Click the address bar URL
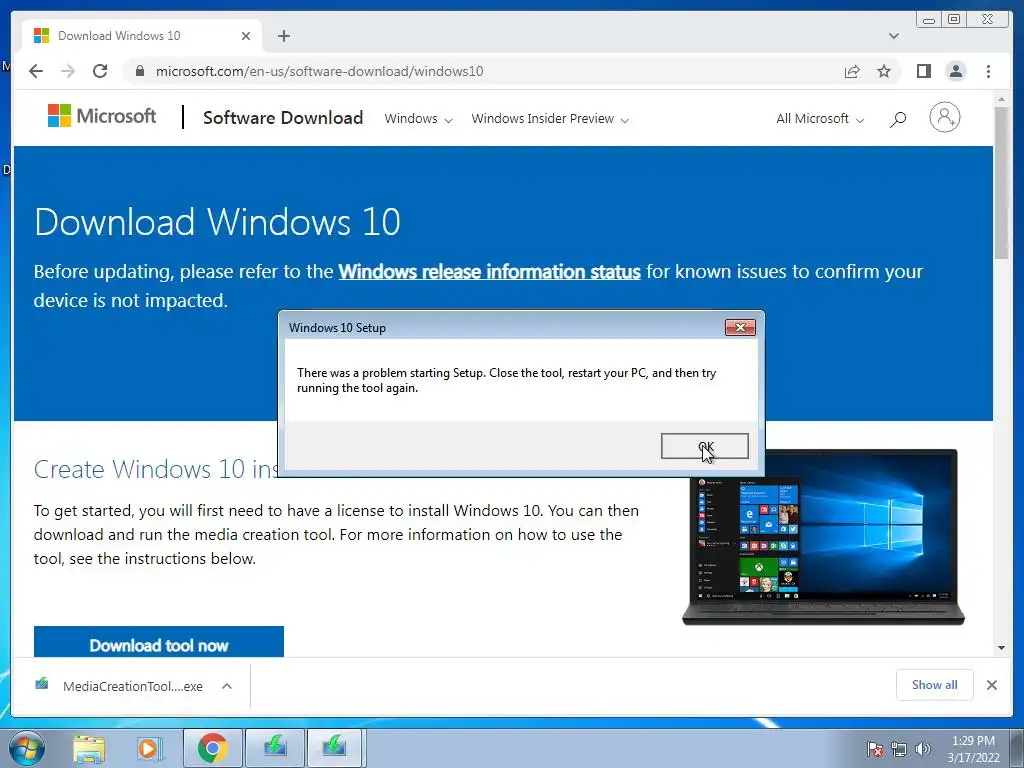The height and width of the screenshot is (768, 1024). pyautogui.click(x=319, y=71)
